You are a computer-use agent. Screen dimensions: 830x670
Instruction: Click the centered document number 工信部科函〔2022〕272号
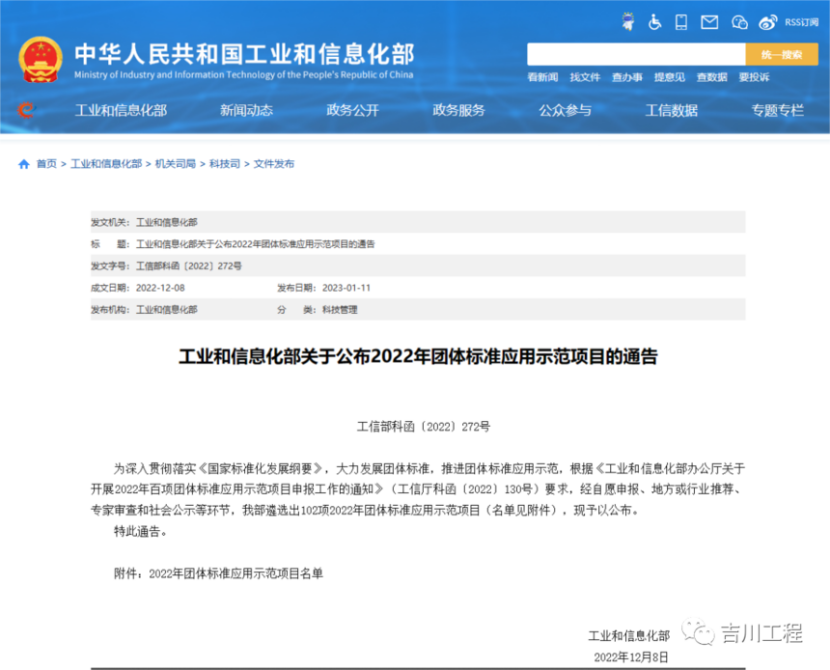tap(423, 427)
